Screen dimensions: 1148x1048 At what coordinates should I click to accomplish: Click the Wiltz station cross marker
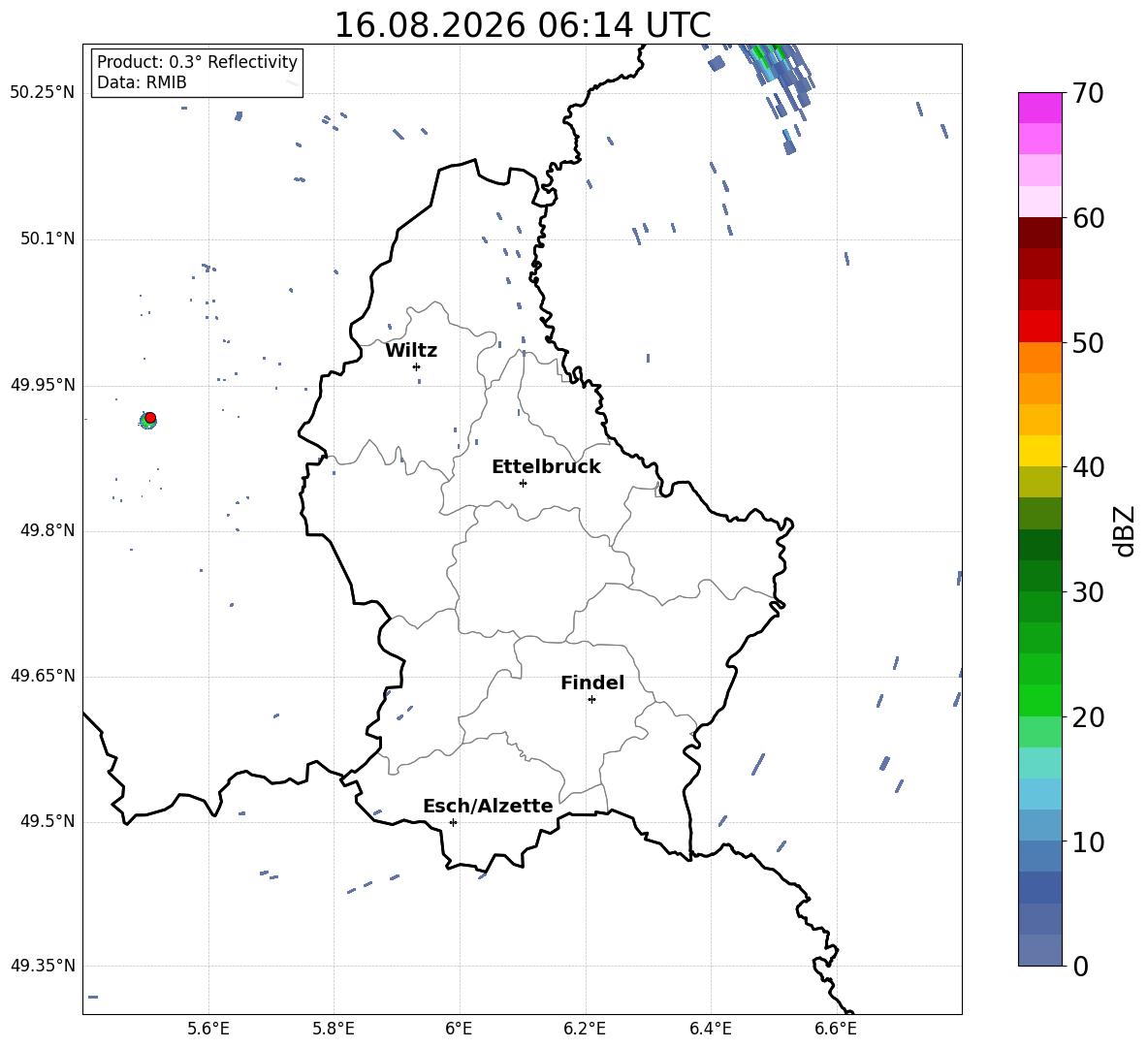click(417, 366)
